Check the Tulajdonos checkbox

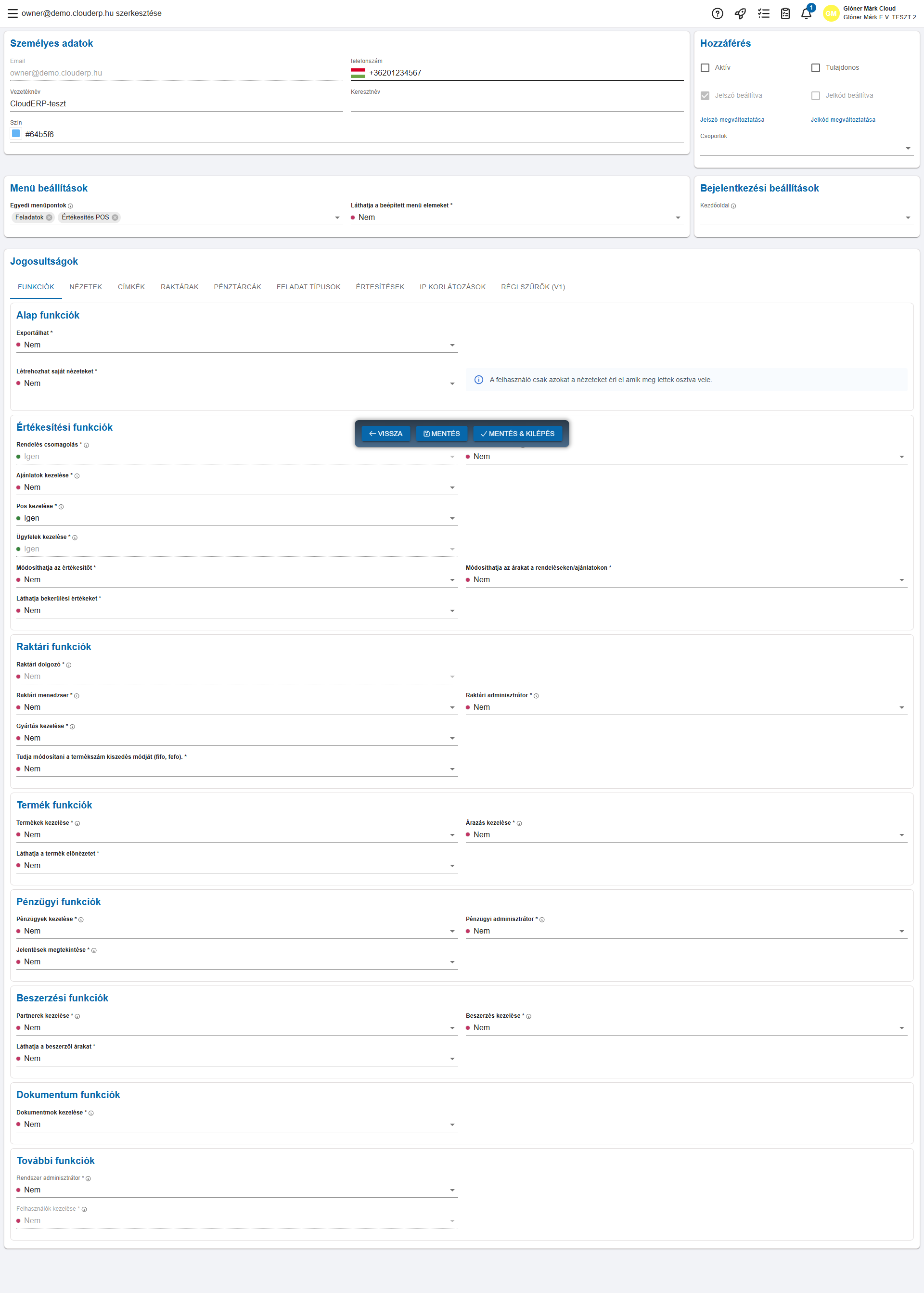[815, 68]
